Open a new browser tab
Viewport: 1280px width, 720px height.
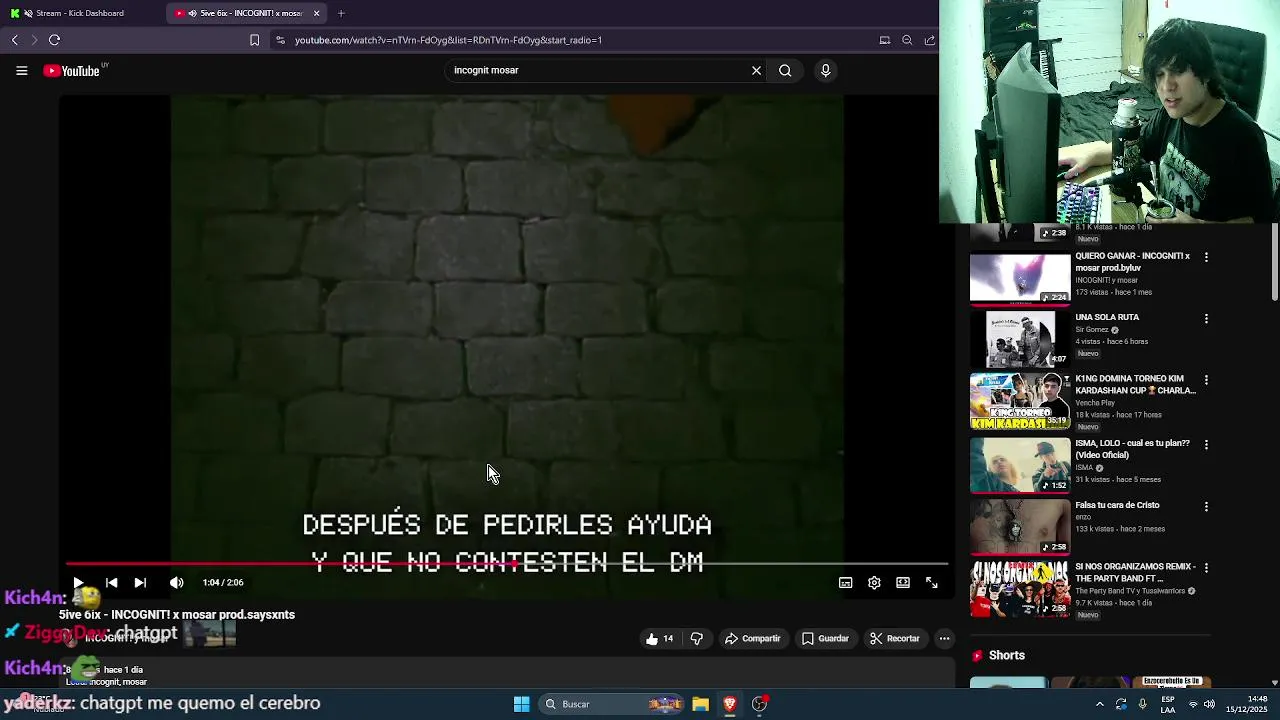341,13
